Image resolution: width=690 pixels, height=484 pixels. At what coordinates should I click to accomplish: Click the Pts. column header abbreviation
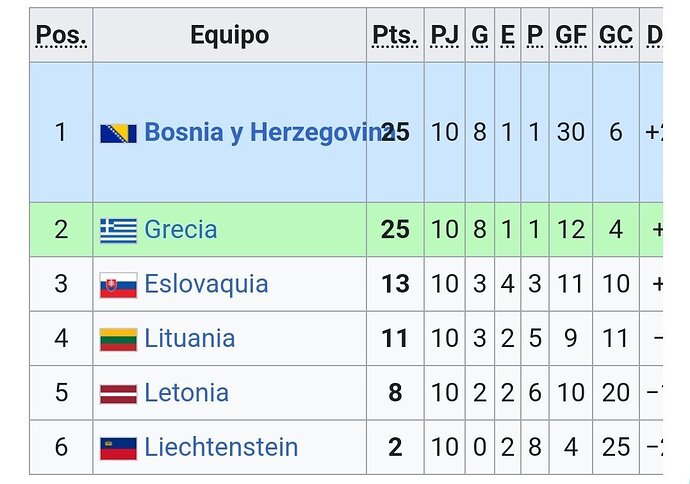395,35
